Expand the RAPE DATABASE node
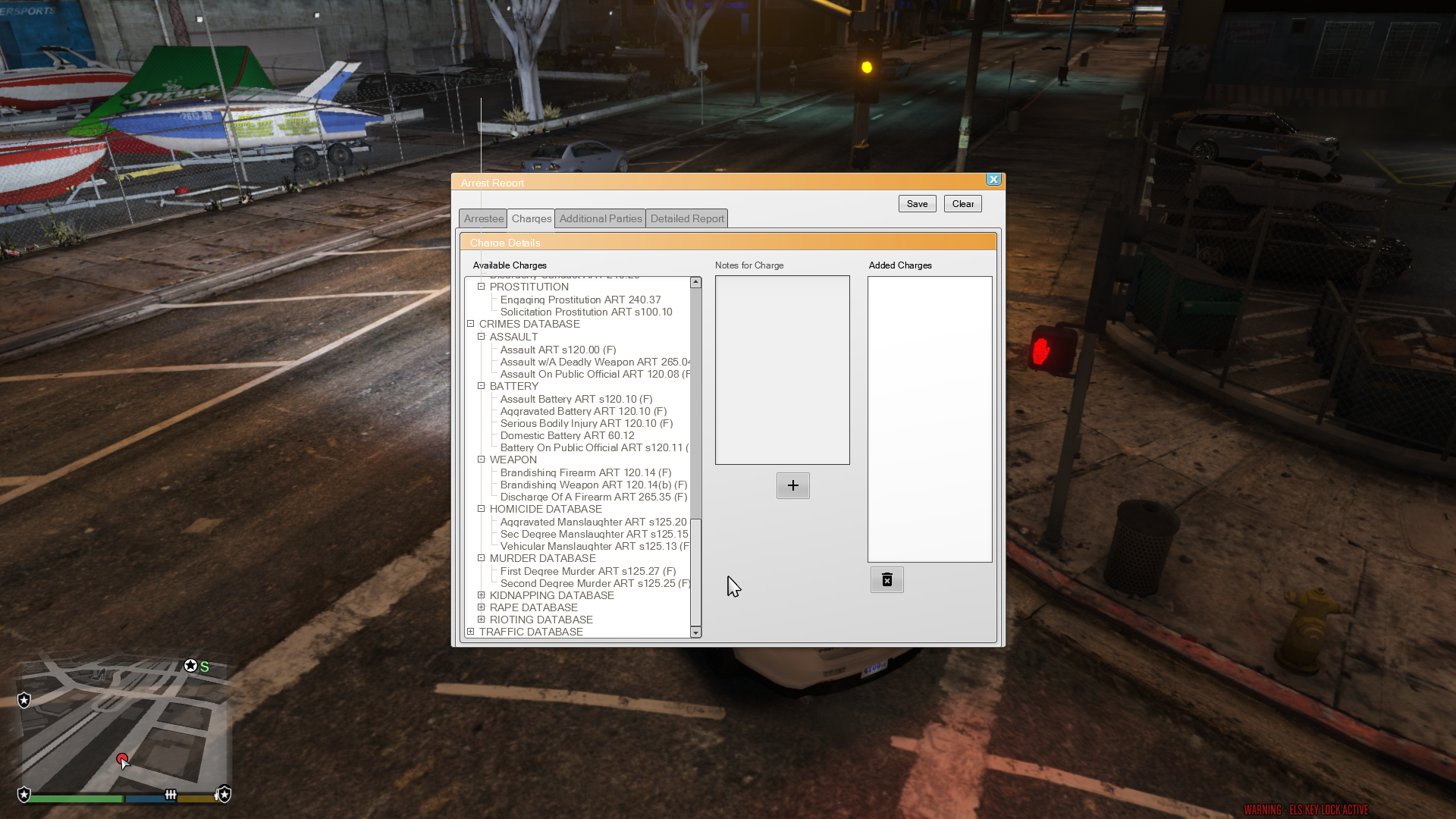The height and width of the screenshot is (819, 1456). coord(481,607)
